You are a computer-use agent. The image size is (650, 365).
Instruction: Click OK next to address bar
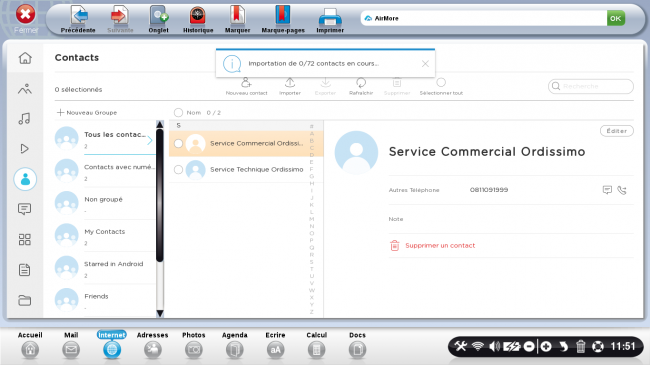click(x=616, y=18)
